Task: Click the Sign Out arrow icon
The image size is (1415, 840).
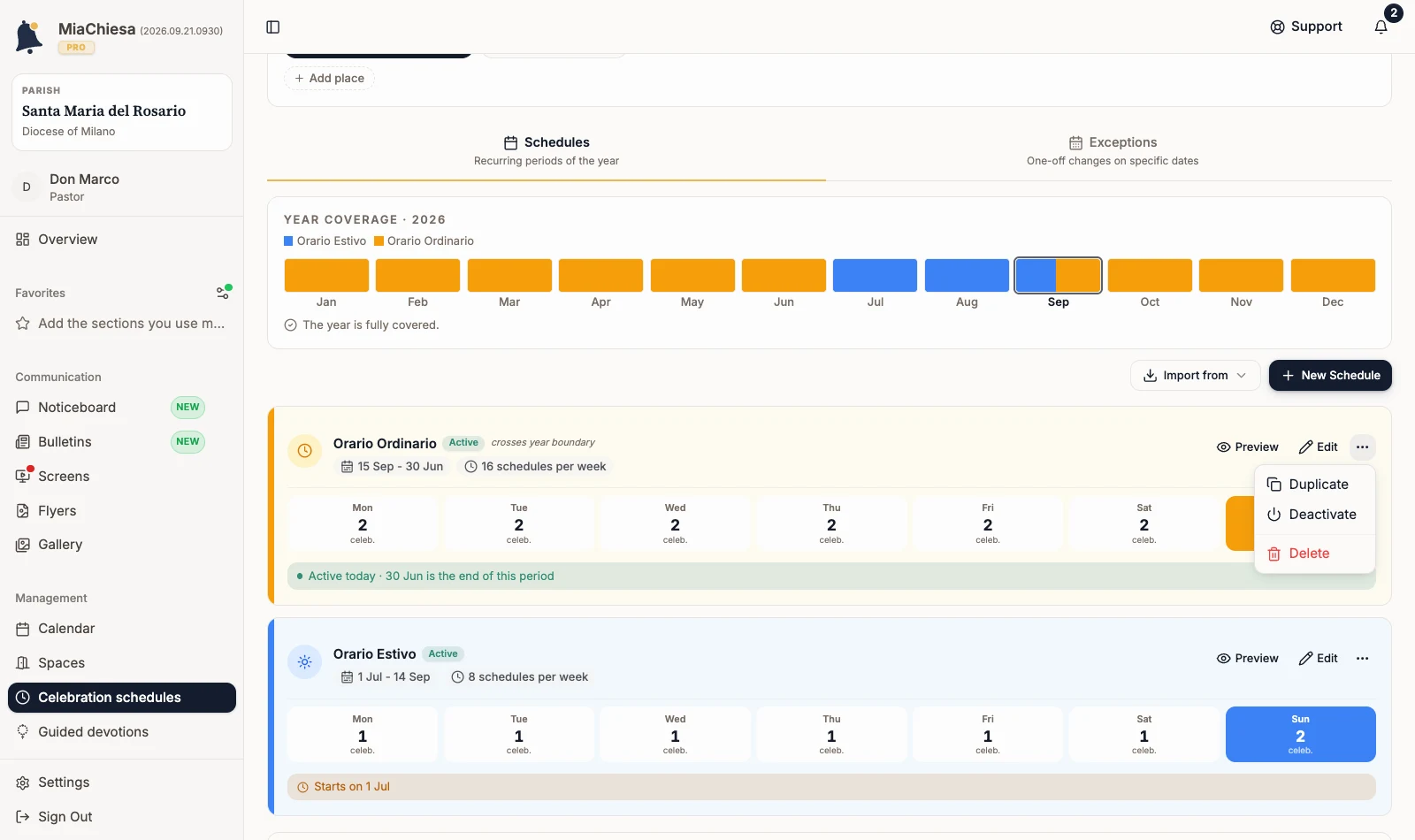Action: pyautogui.click(x=23, y=817)
